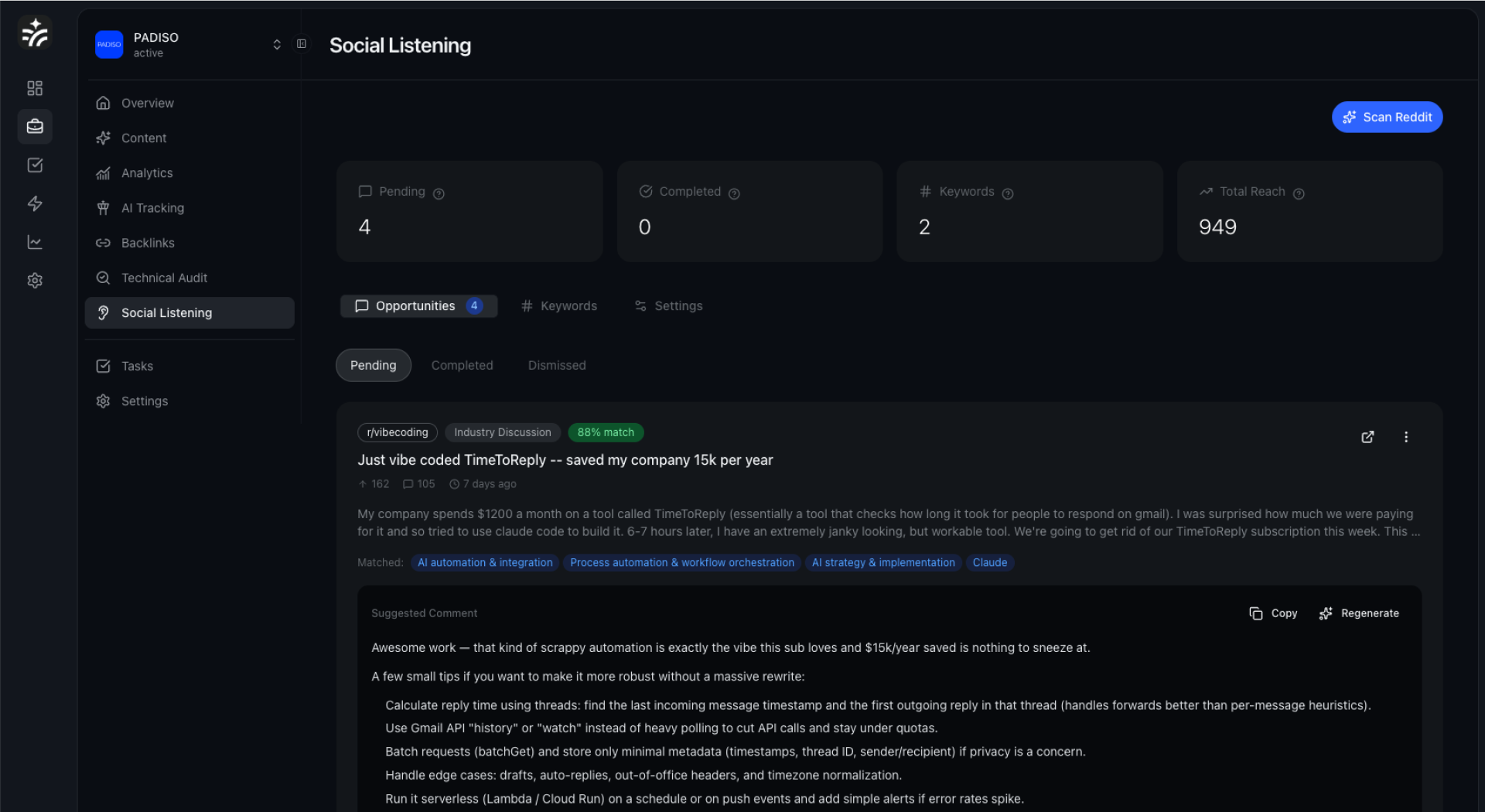
Task: Show Completed opportunities filter
Action: 462,365
